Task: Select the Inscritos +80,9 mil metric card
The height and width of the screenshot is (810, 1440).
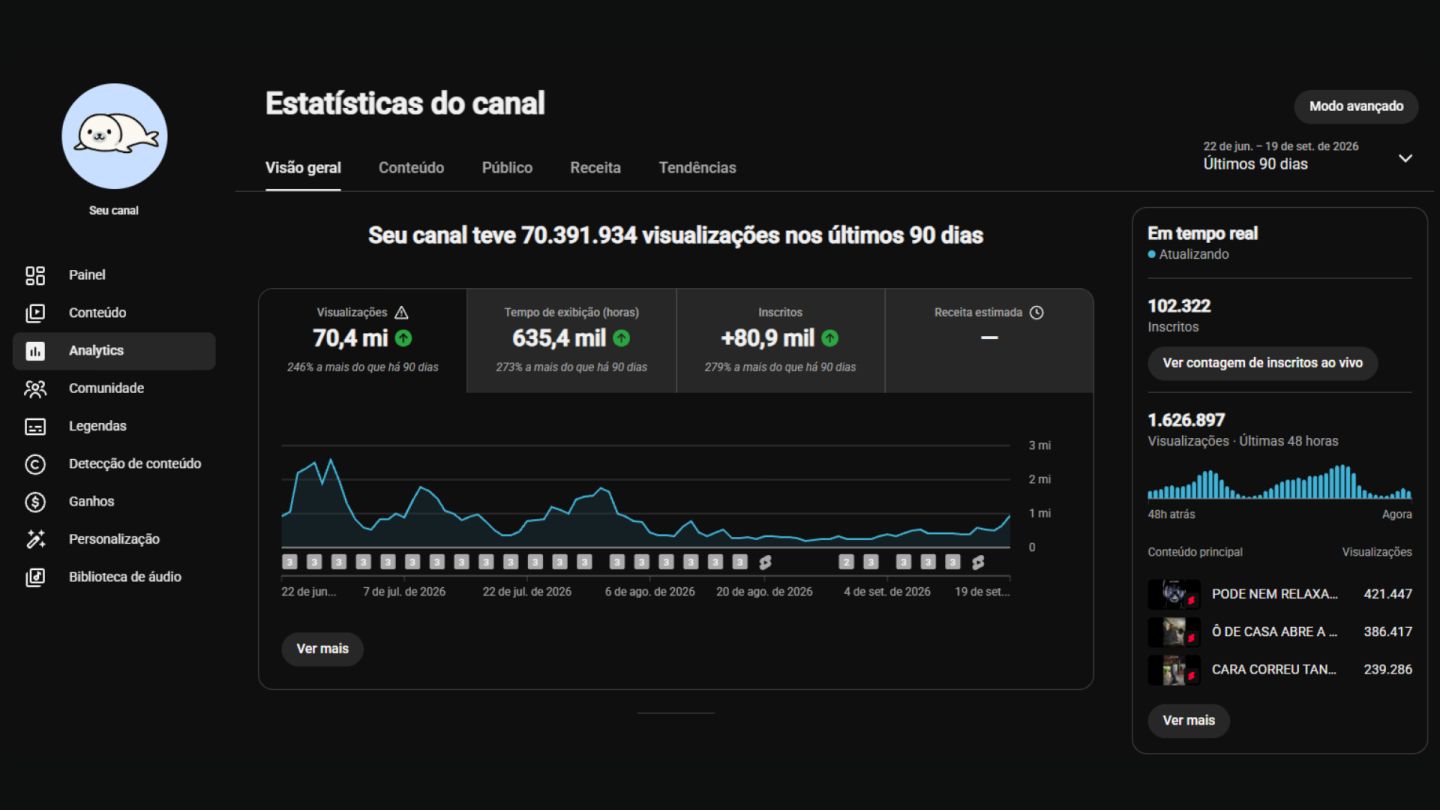Action: click(781, 340)
